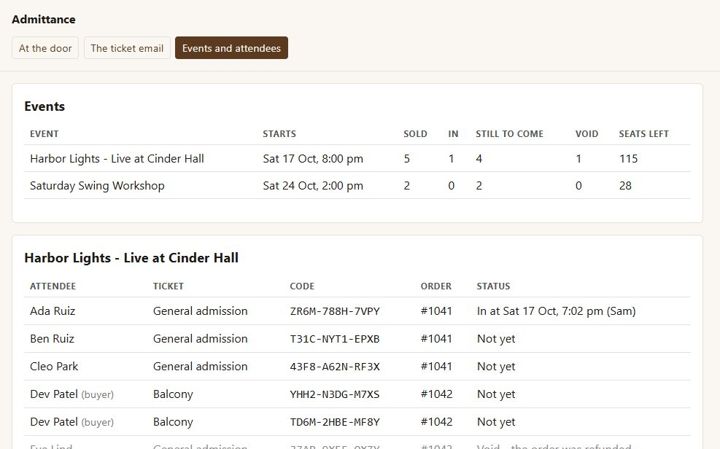Image resolution: width=720 pixels, height=449 pixels.
Task: Click Balcony ticket for code TD6M-2HBE-MF8Y
Action: click(173, 422)
